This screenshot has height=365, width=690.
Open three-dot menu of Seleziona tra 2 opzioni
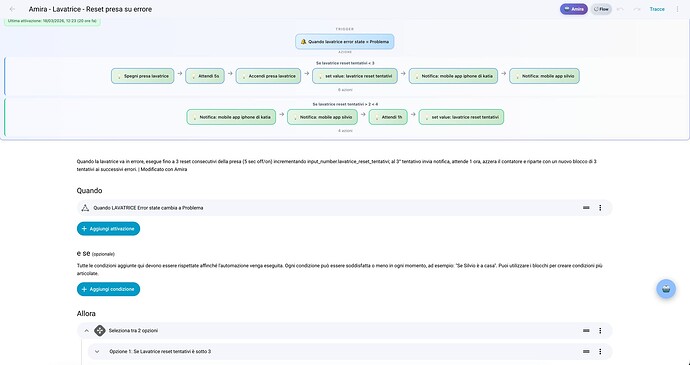tap(600, 331)
